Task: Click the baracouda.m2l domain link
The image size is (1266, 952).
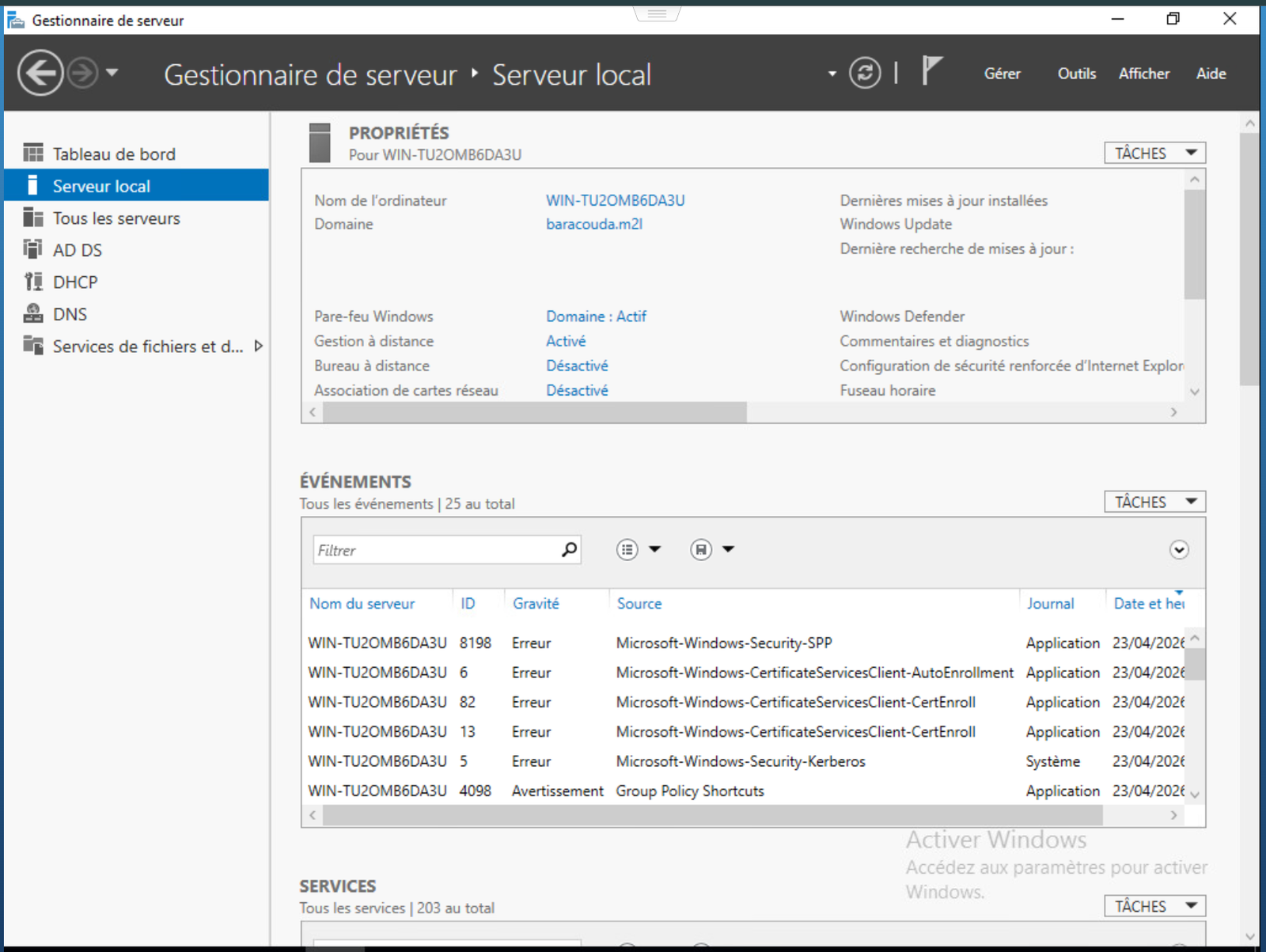Action: click(x=594, y=224)
